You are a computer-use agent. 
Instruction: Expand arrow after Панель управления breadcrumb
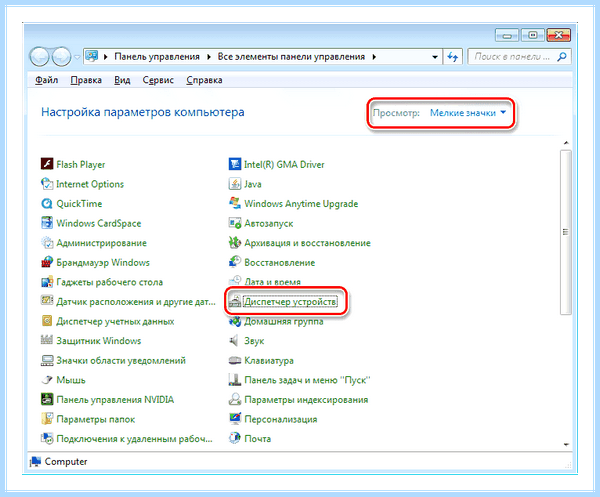[209, 57]
